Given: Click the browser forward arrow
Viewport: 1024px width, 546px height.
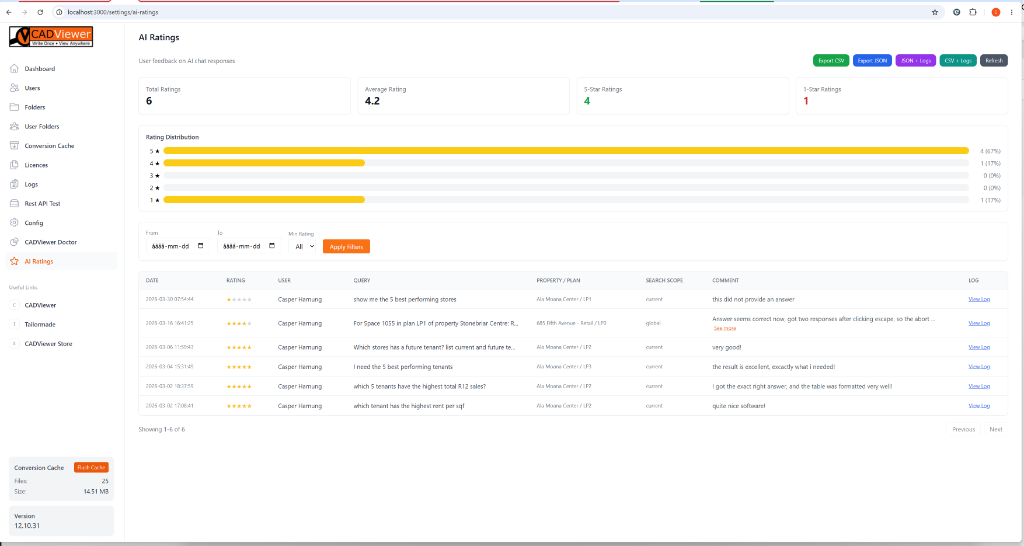Looking at the screenshot, I should pyautogui.click(x=24, y=12).
